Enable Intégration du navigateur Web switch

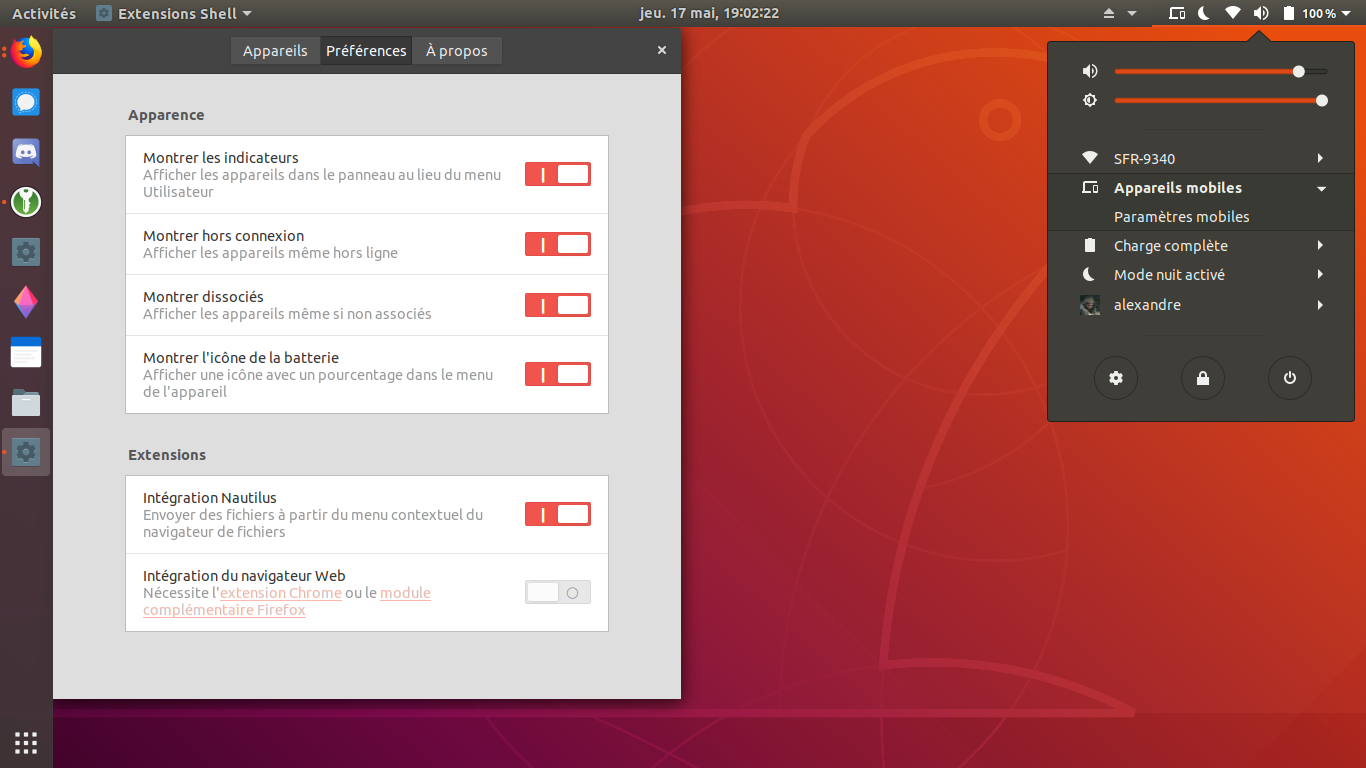pos(558,592)
